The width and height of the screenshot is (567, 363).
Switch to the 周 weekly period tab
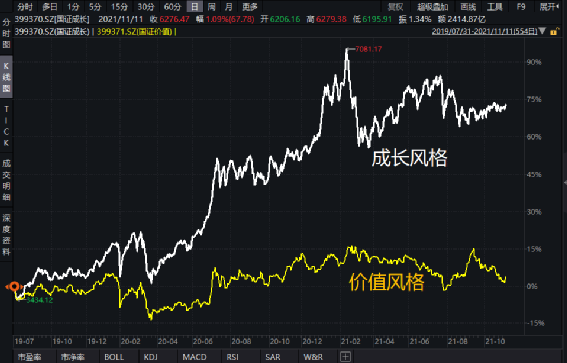(x=212, y=7)
